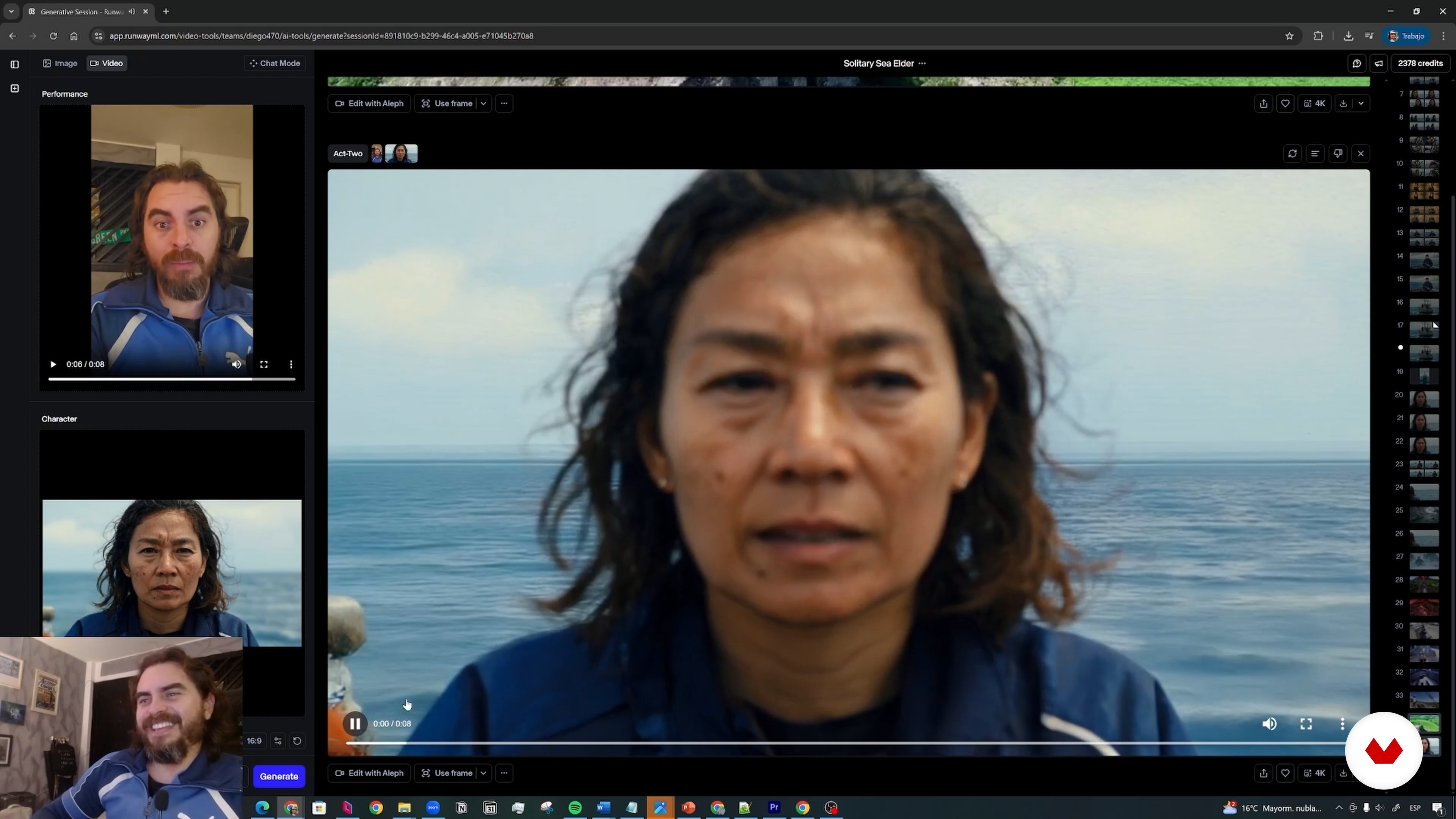Toggle Chat Mode
The image size is (1456, 819).
275,63
